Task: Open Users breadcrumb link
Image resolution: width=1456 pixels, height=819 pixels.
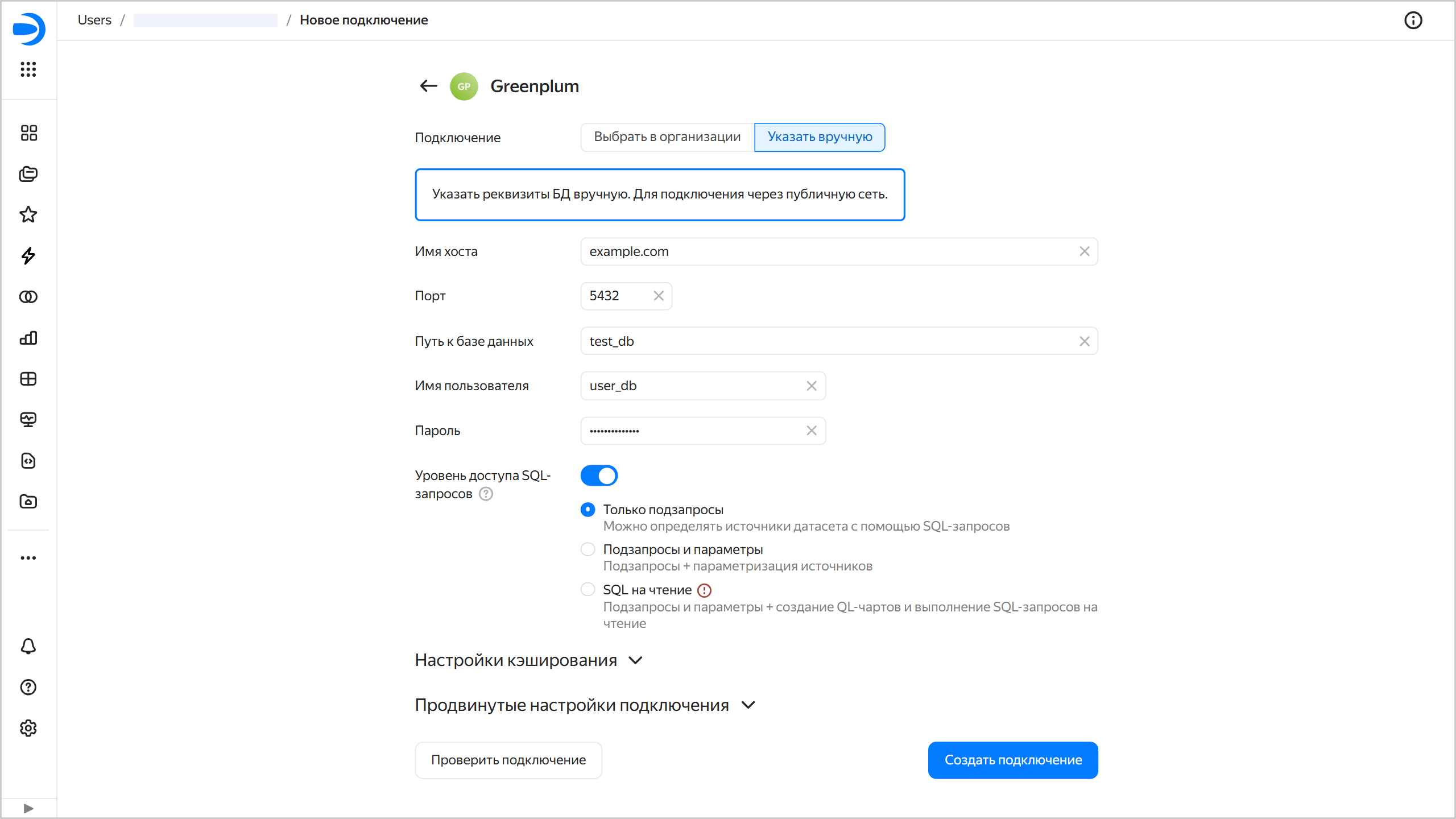Action: pyautogui.click(x=94, y=20)
